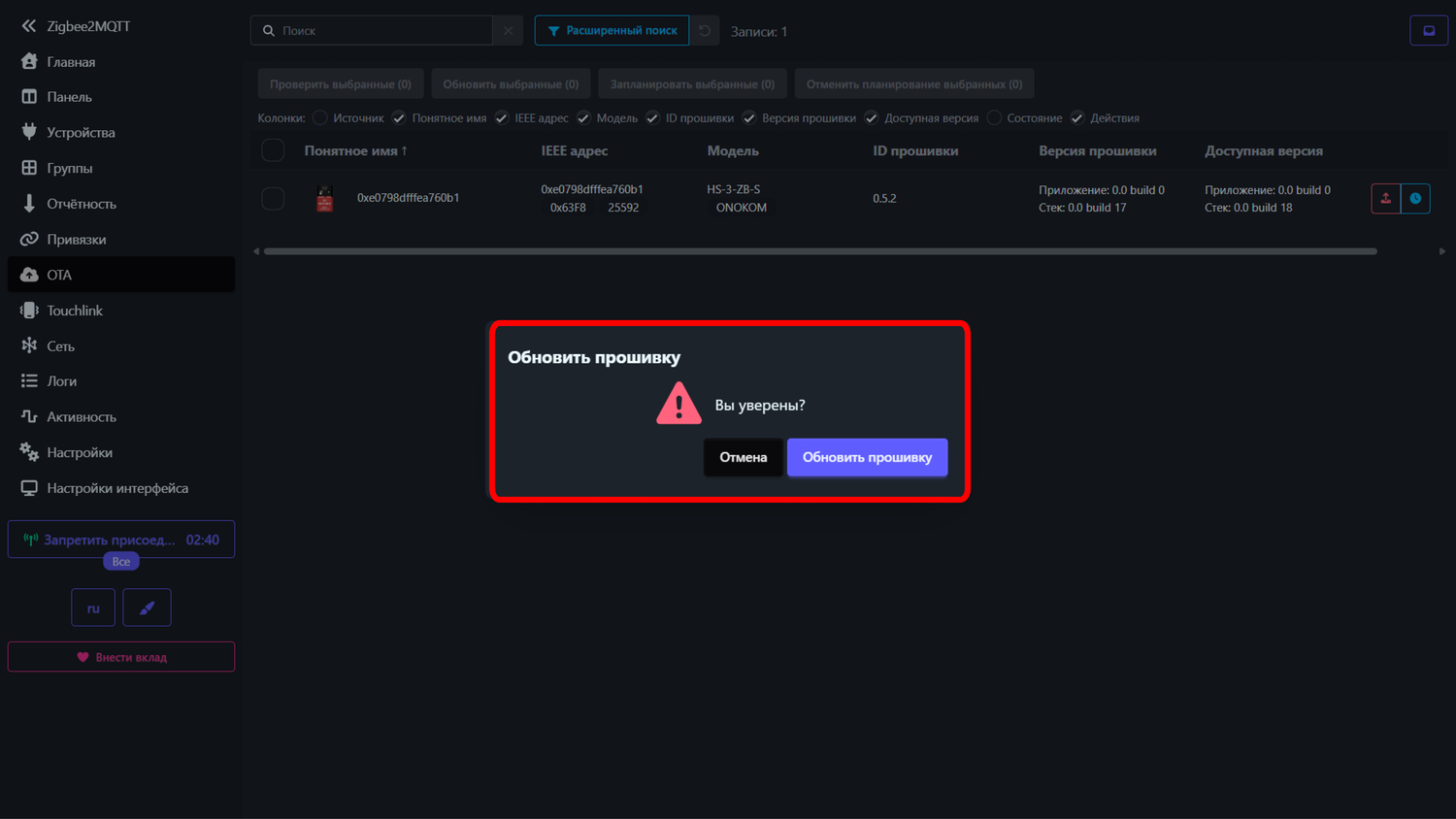Go to "Настройки" in the sidebar
Image resolution: width=1456 pixels, height=819 pixels.
(x=80, y=452)
